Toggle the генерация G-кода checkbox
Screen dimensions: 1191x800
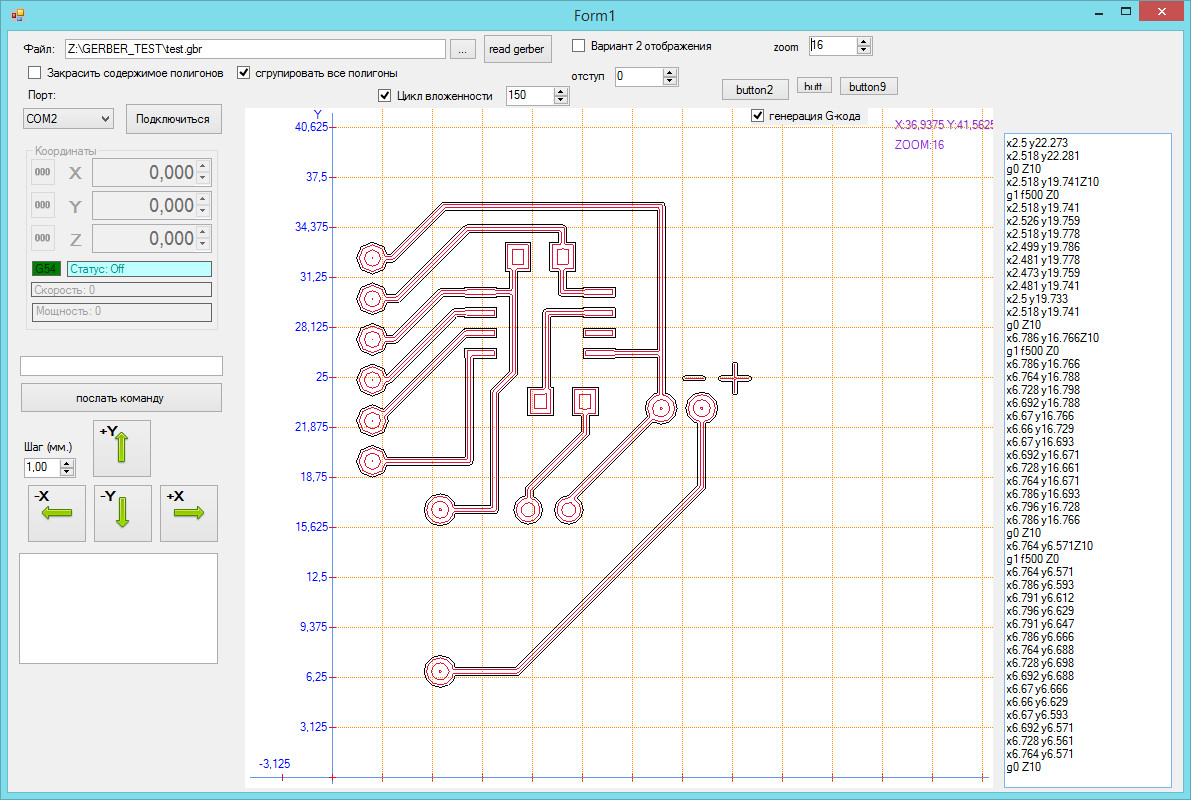(x=757, y=116)
